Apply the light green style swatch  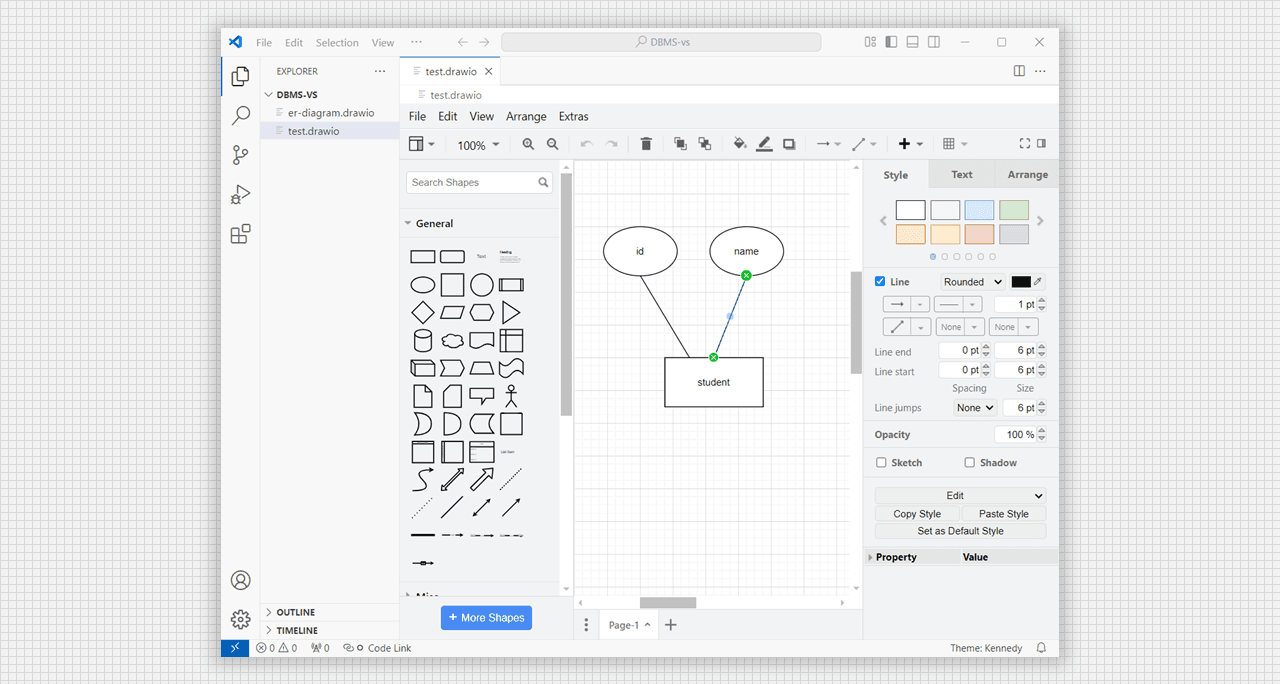(1014, 210)
